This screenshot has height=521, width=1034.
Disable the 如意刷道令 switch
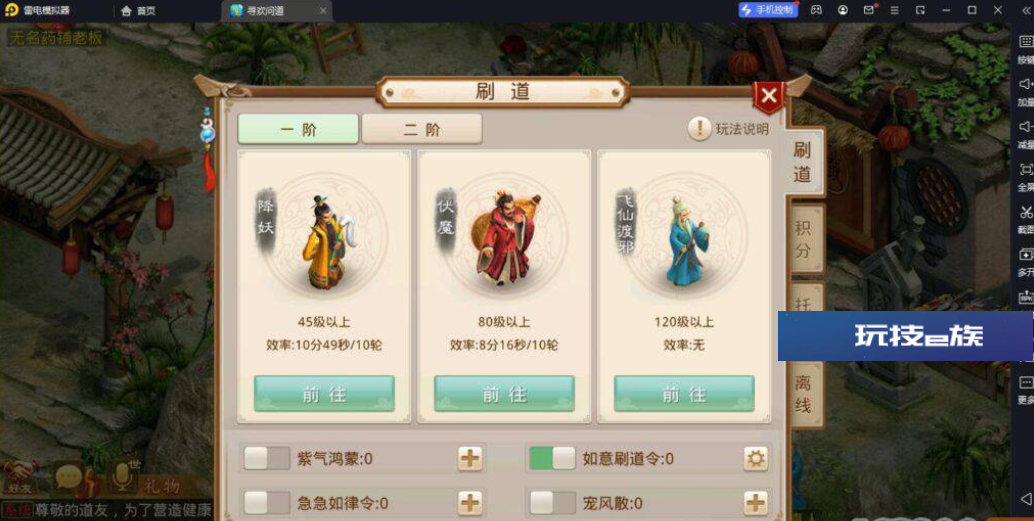(553, 458)
